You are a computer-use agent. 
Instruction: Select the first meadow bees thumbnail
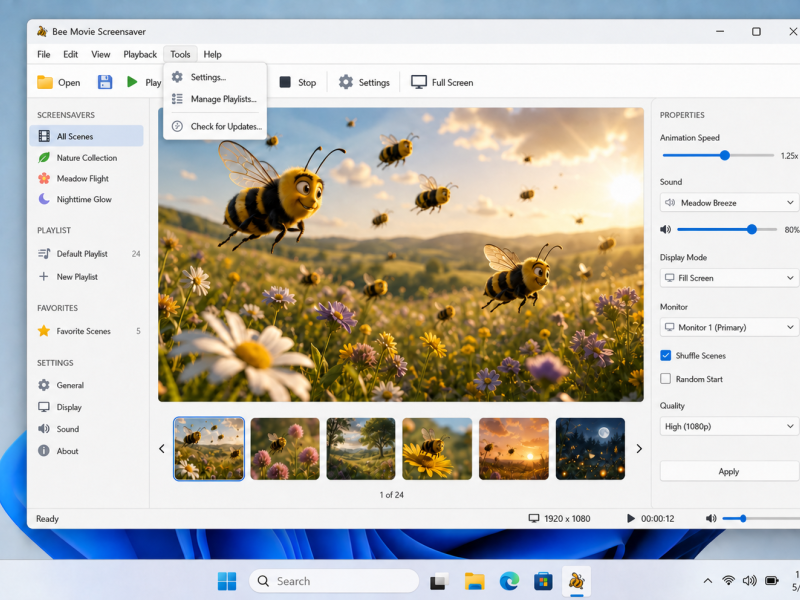(209, 449)
